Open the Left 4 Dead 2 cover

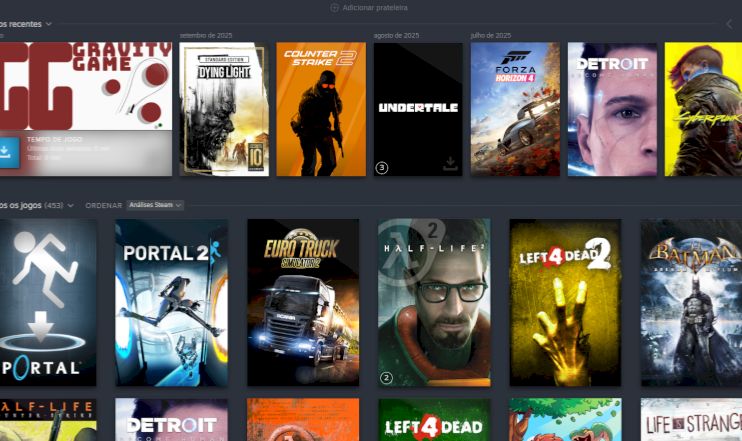(565, 302)
